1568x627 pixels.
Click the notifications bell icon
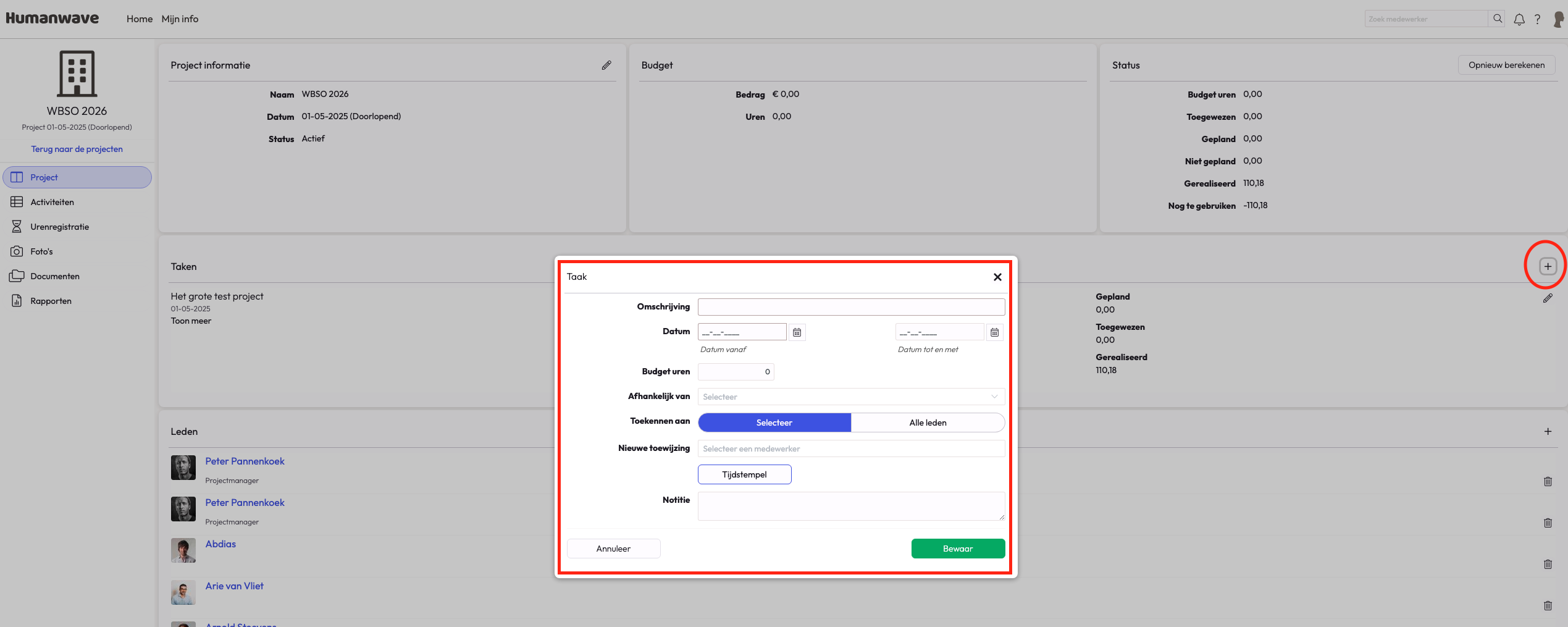point(1519,19)
